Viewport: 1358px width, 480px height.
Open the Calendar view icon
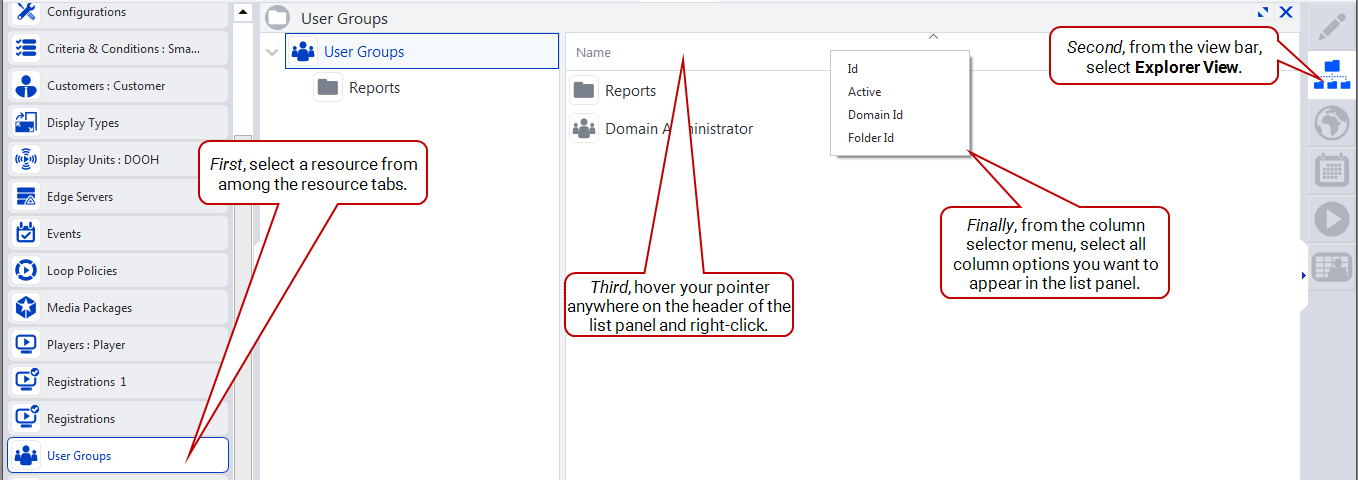tap(1330, 170)
